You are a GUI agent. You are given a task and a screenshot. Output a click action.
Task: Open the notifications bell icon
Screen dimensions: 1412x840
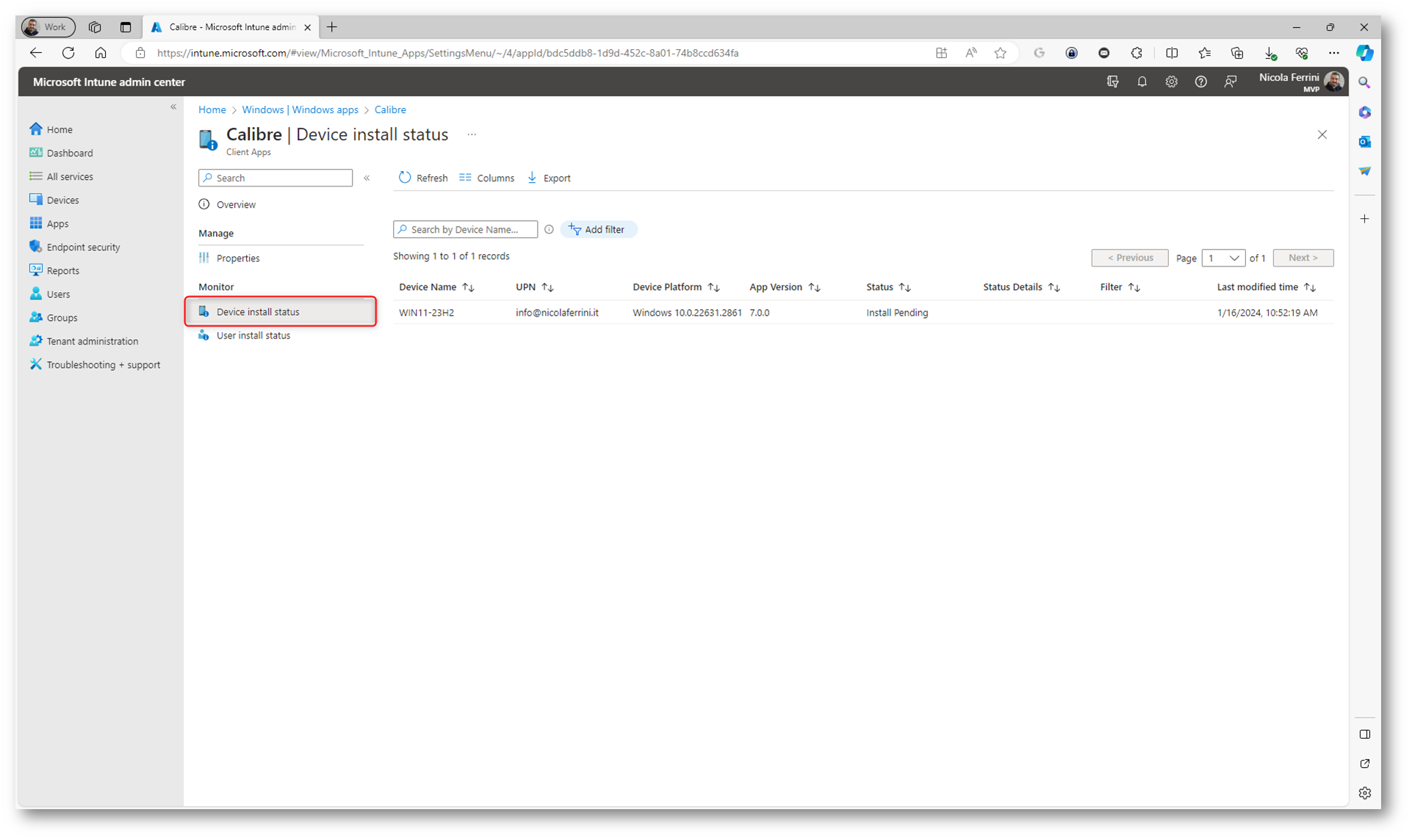coord(1142,82)
